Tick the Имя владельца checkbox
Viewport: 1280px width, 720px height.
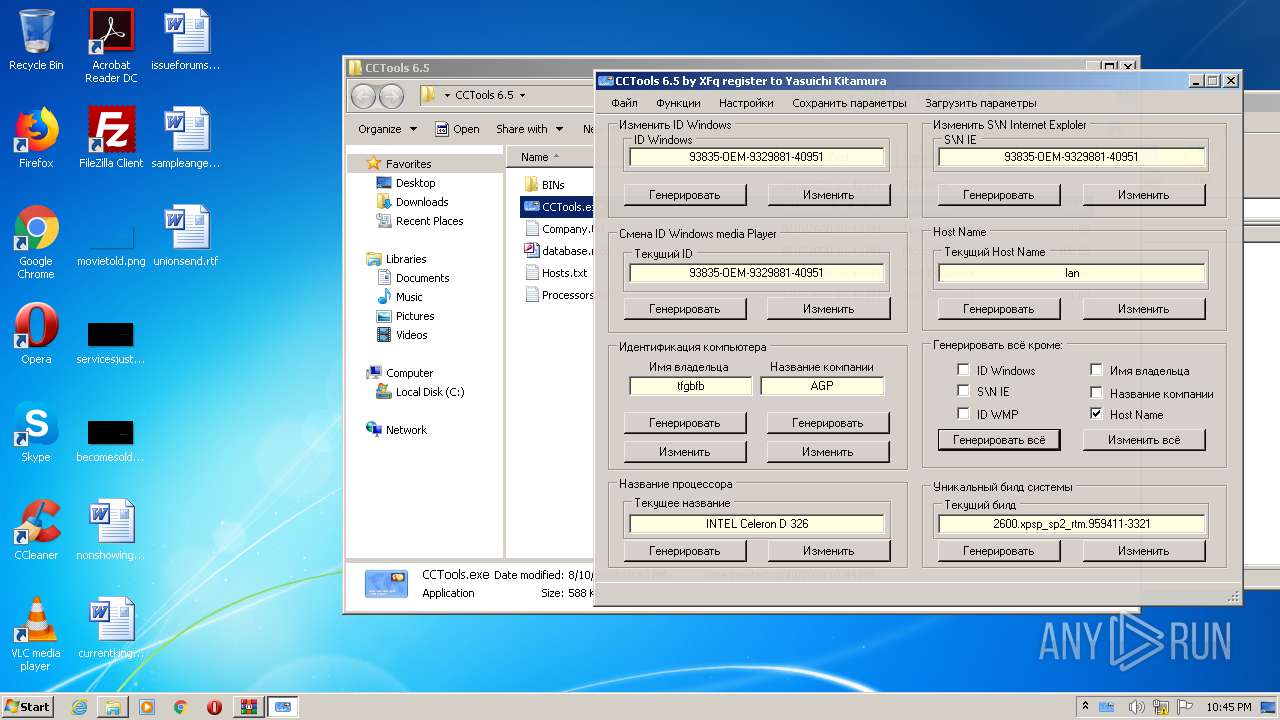click(1096, 370)
